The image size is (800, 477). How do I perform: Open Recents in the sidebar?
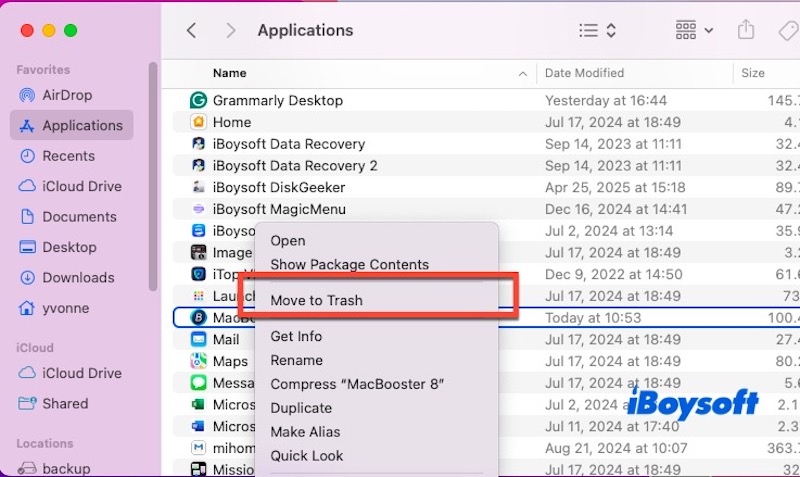pyautogui.click(x=68, y=156)
